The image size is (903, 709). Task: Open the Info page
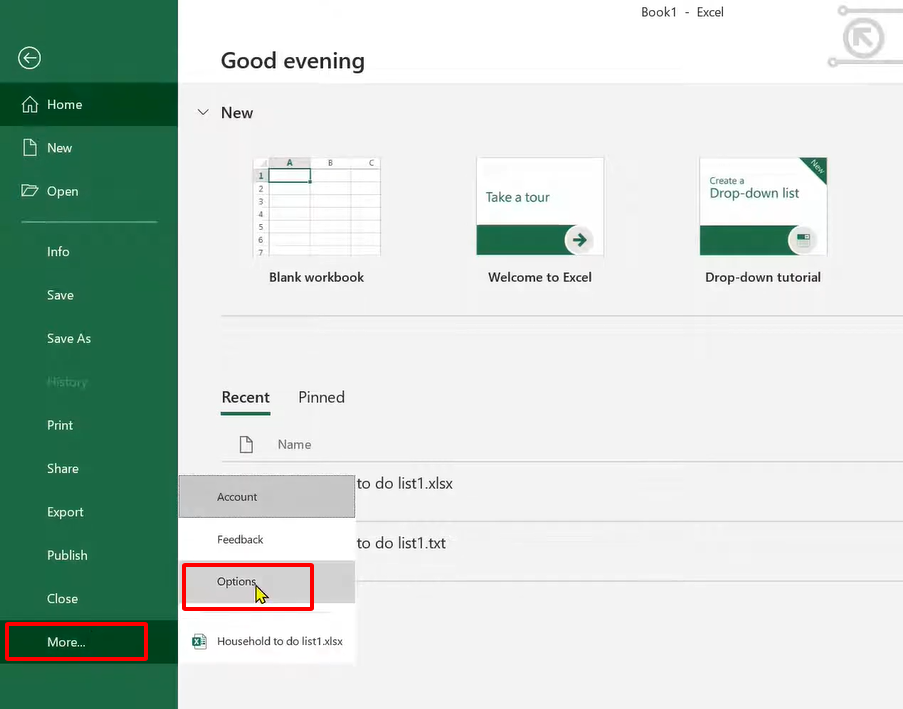point(89,252)
